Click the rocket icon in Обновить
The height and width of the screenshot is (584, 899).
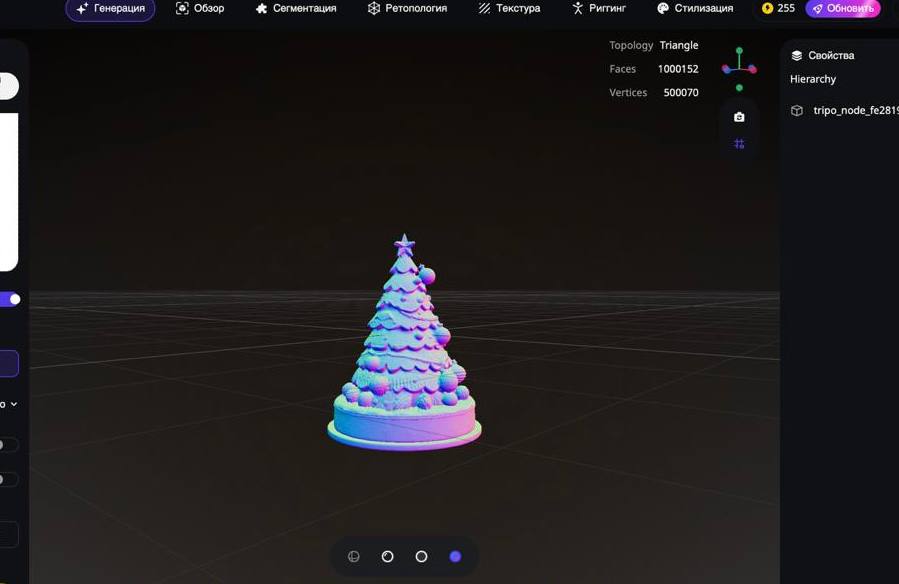818,9
